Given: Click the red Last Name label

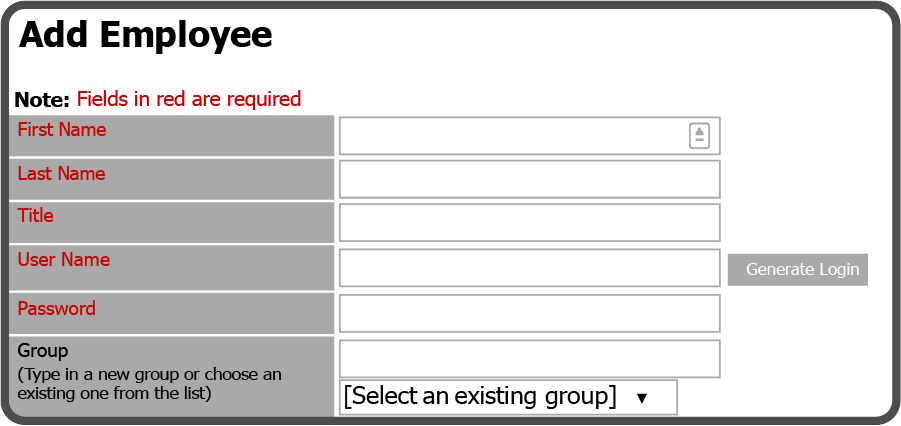Looking at the screenshot, I should click(61, 174).
